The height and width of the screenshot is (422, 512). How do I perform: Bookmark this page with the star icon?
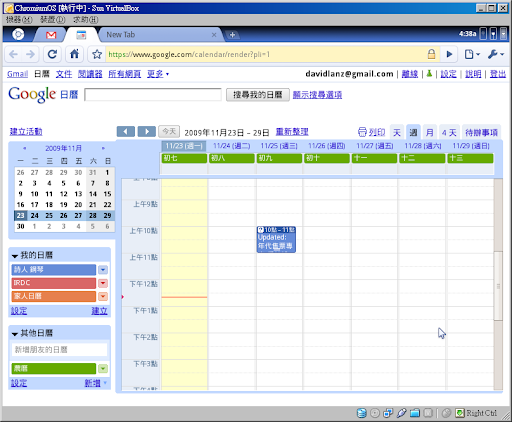pyautogui.click(x=97, y=54)
